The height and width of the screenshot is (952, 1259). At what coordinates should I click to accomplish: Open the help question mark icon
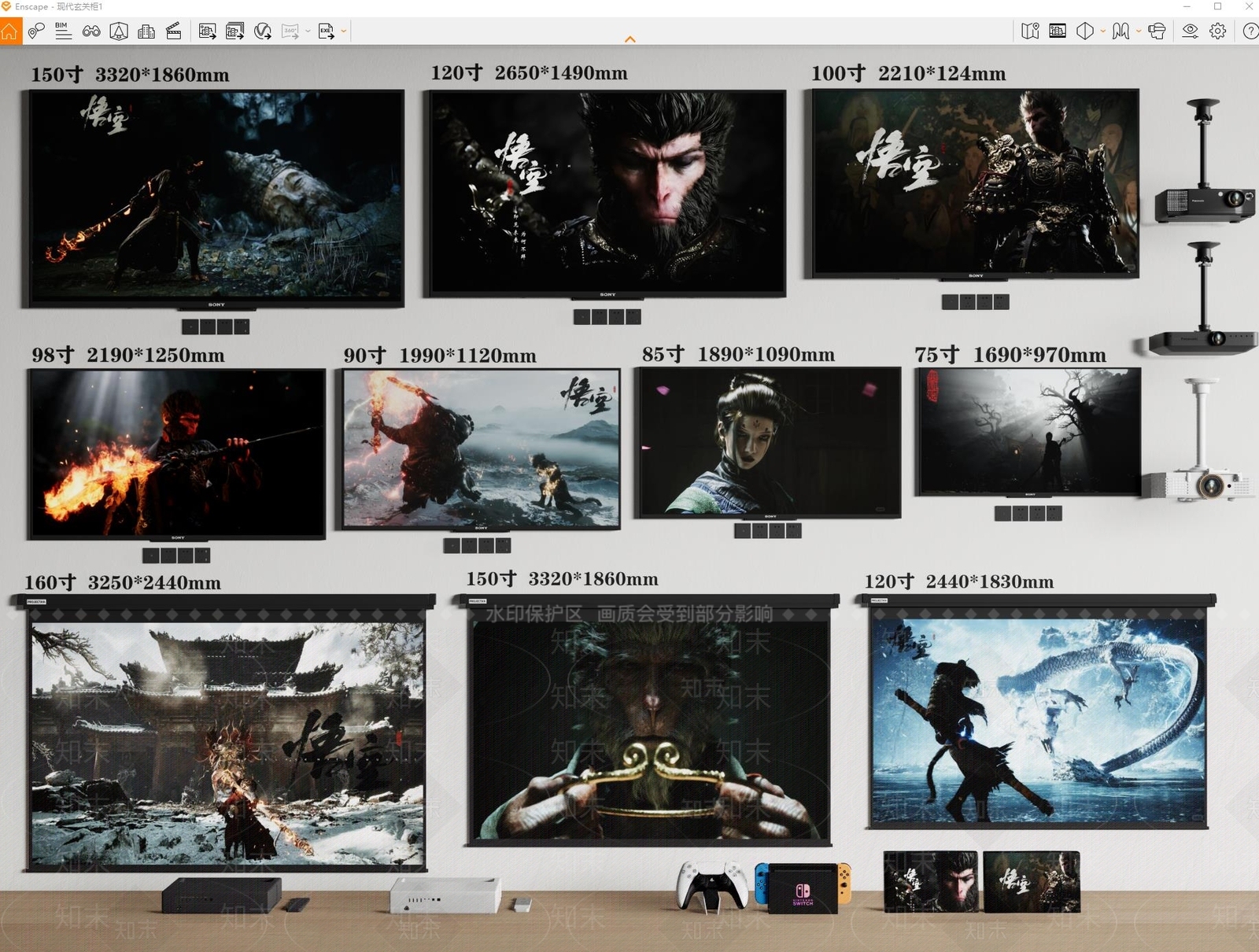click(1250, 31)
